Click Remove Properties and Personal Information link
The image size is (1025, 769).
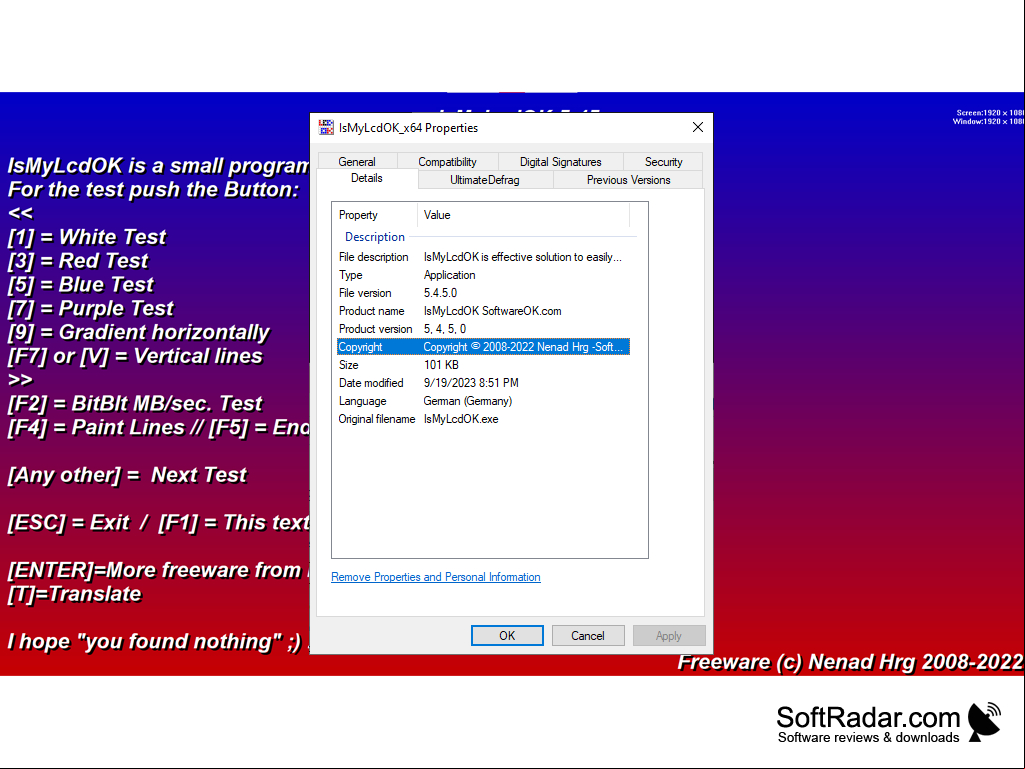[x=435, y=577]
